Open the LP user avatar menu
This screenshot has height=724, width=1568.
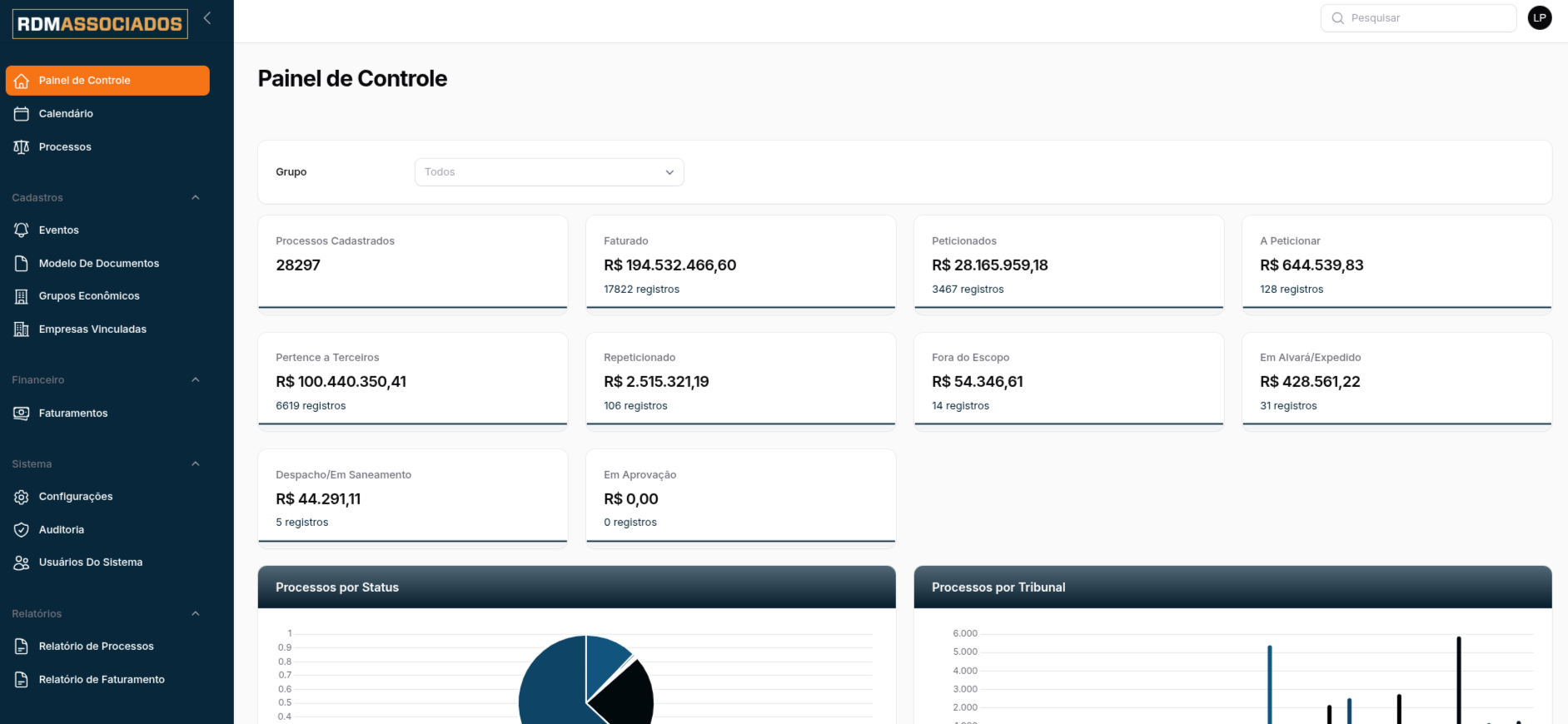1540,18
